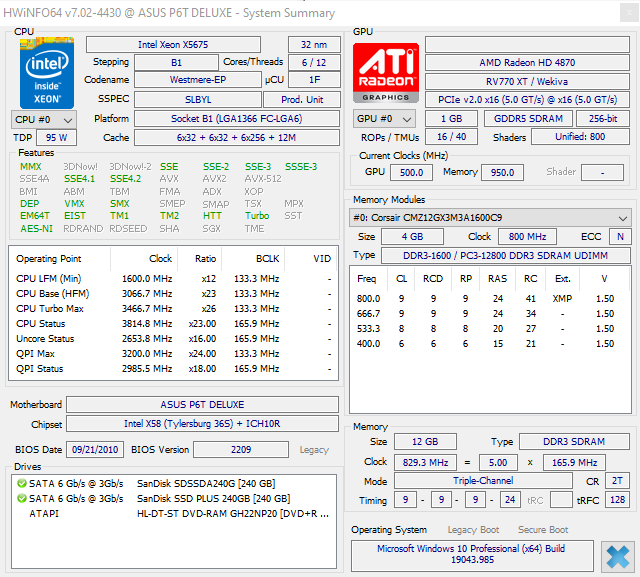Click the Memory Size 12 GB field
640x577 pixels.
[425, 442]
